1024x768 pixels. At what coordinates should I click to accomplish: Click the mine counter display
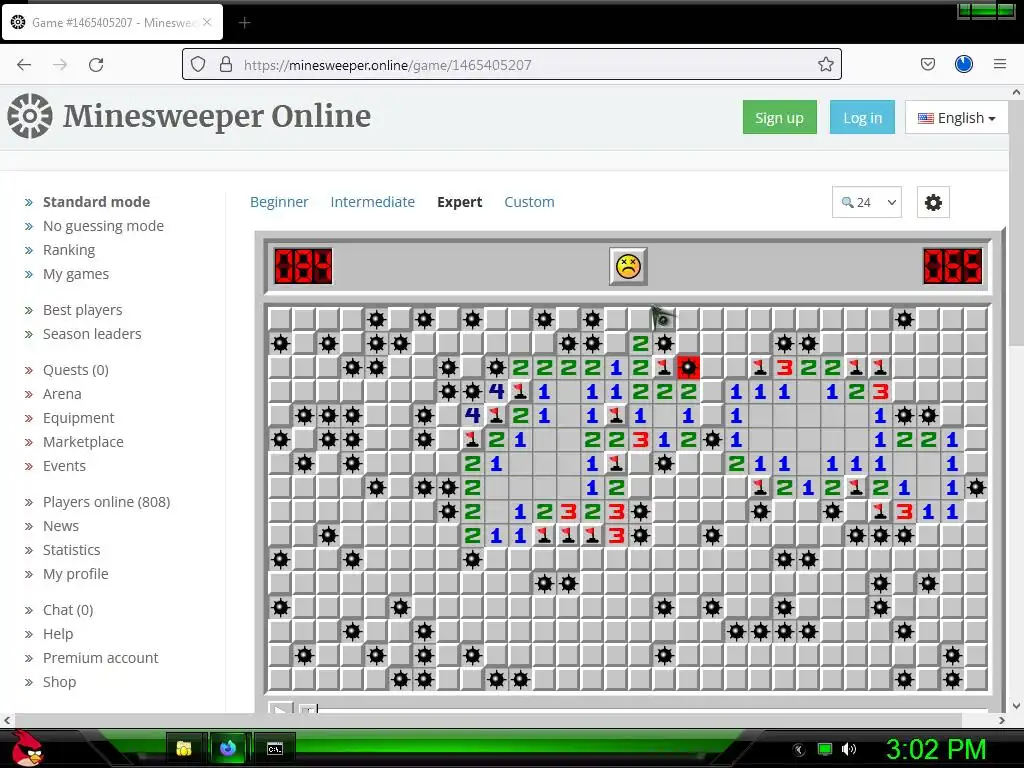pyautogui.click(x=303, y=266)
